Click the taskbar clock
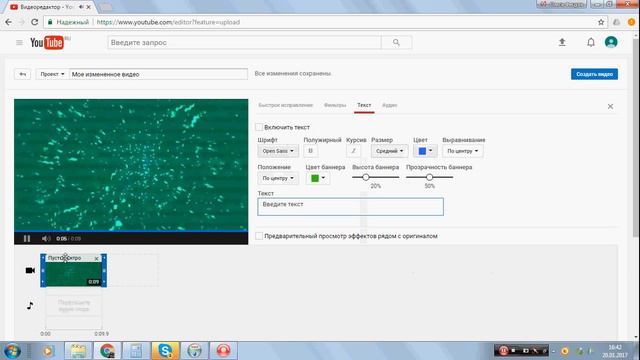 pyautogui.click(x=615, y=351)
